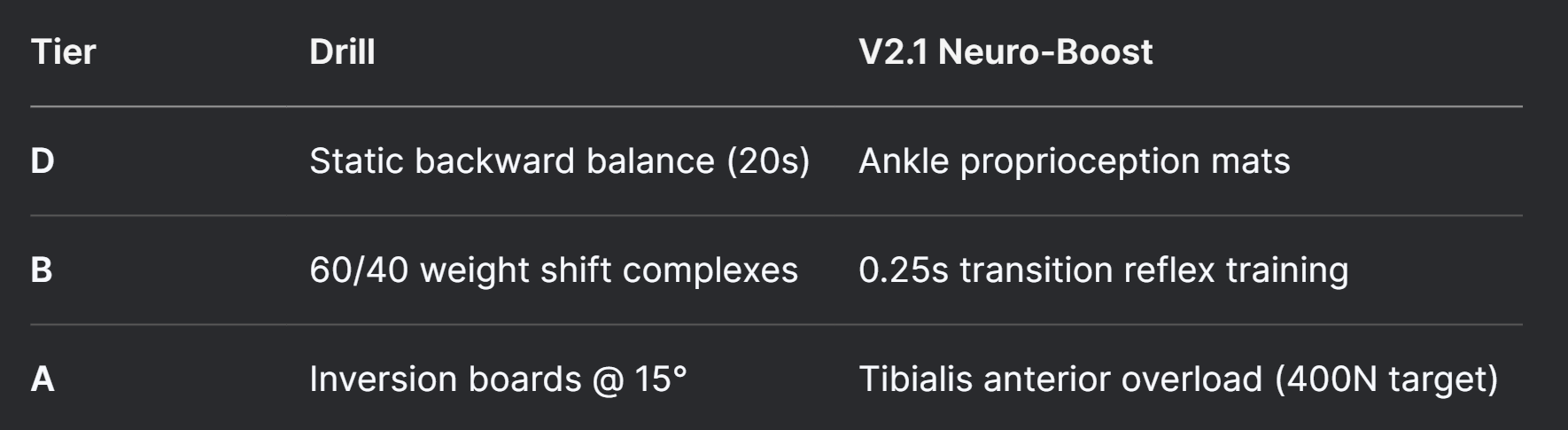Click the V2.1 Neuro-Boost column header
The width and height of the screenshot is (1568, 430).
1005,52
